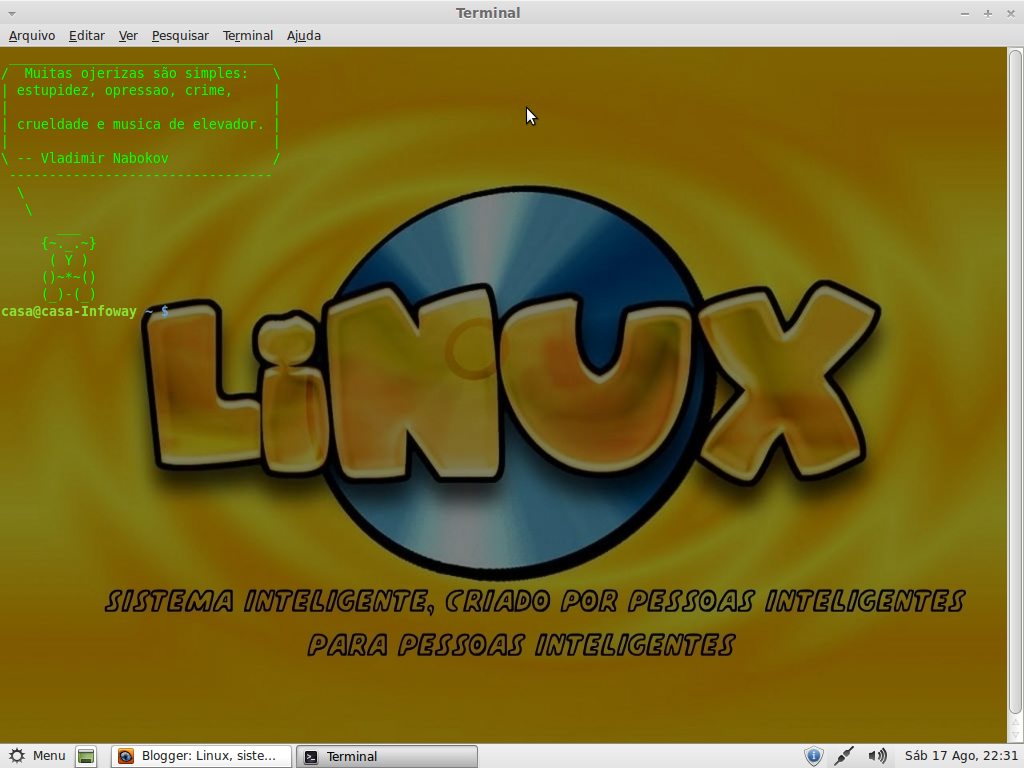This screenshot has width=1024, height=768.
Task: Click the terminal icon in taskbar button
Action: tap(312, 757)
